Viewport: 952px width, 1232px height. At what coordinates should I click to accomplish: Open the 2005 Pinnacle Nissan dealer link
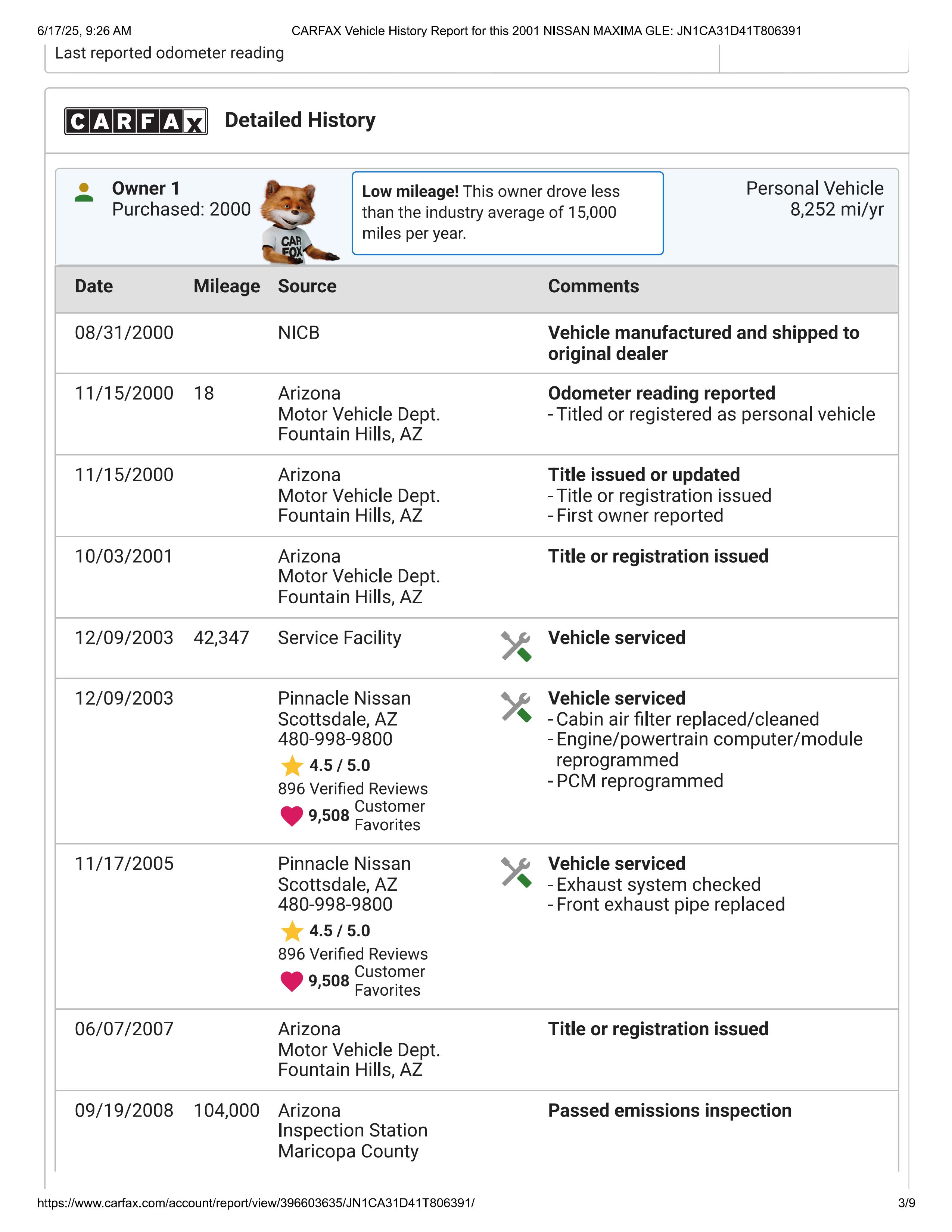click(344, 864)
